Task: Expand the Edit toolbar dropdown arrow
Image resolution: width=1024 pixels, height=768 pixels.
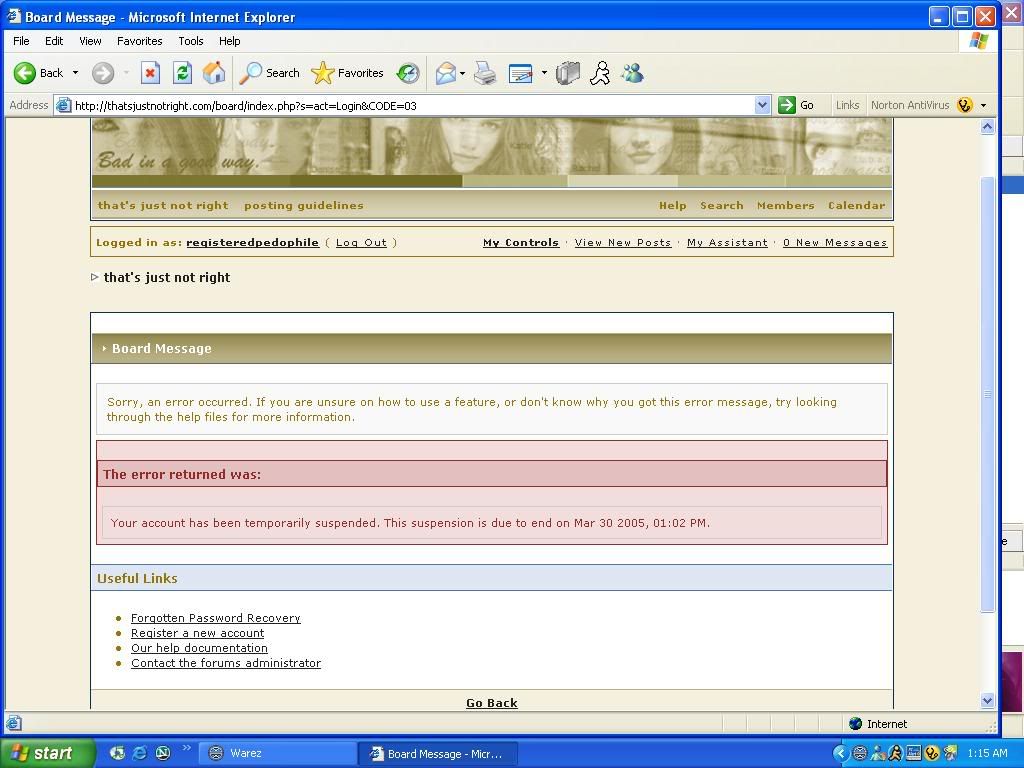Action: [544, 73]
